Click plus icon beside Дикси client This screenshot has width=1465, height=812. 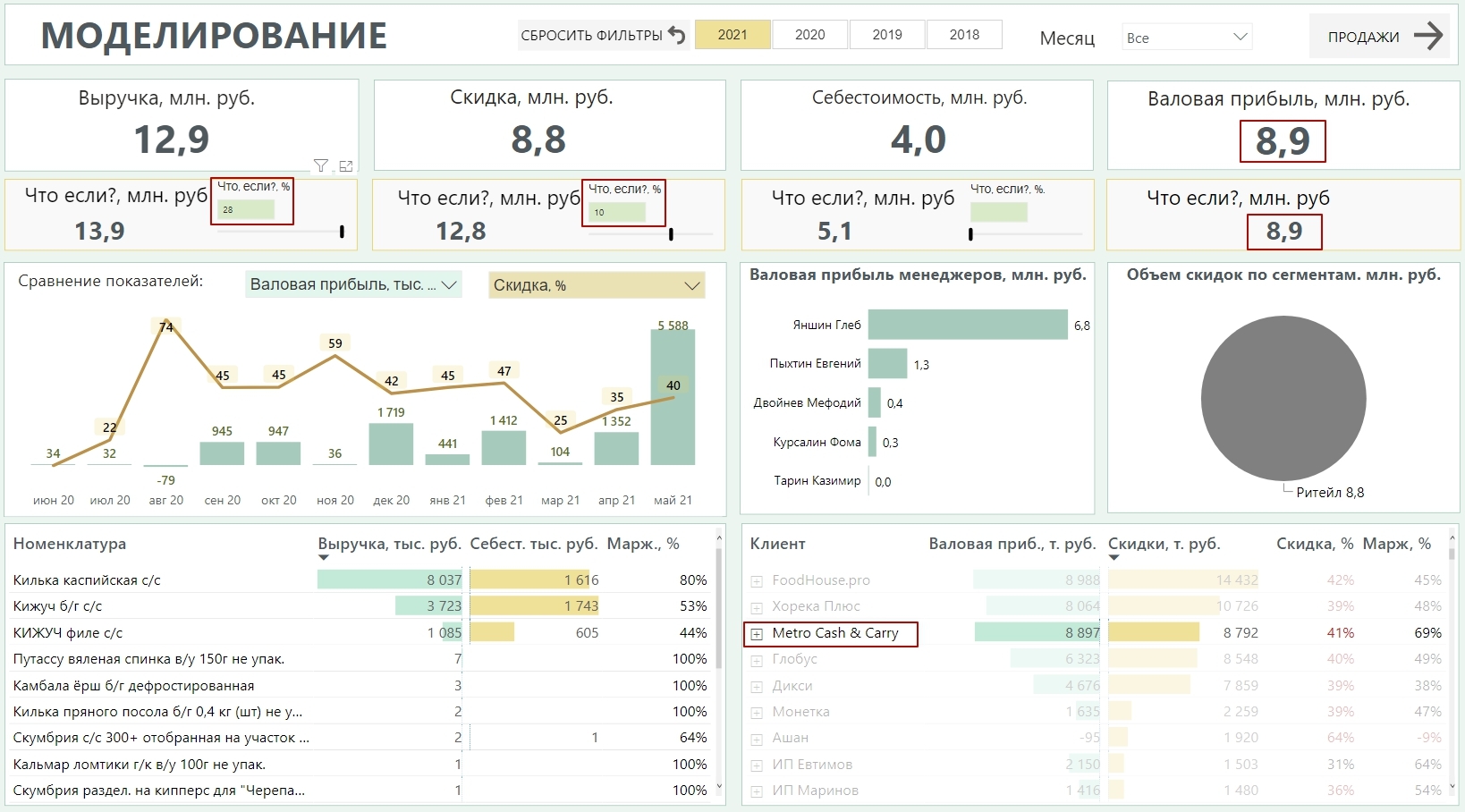757,687
